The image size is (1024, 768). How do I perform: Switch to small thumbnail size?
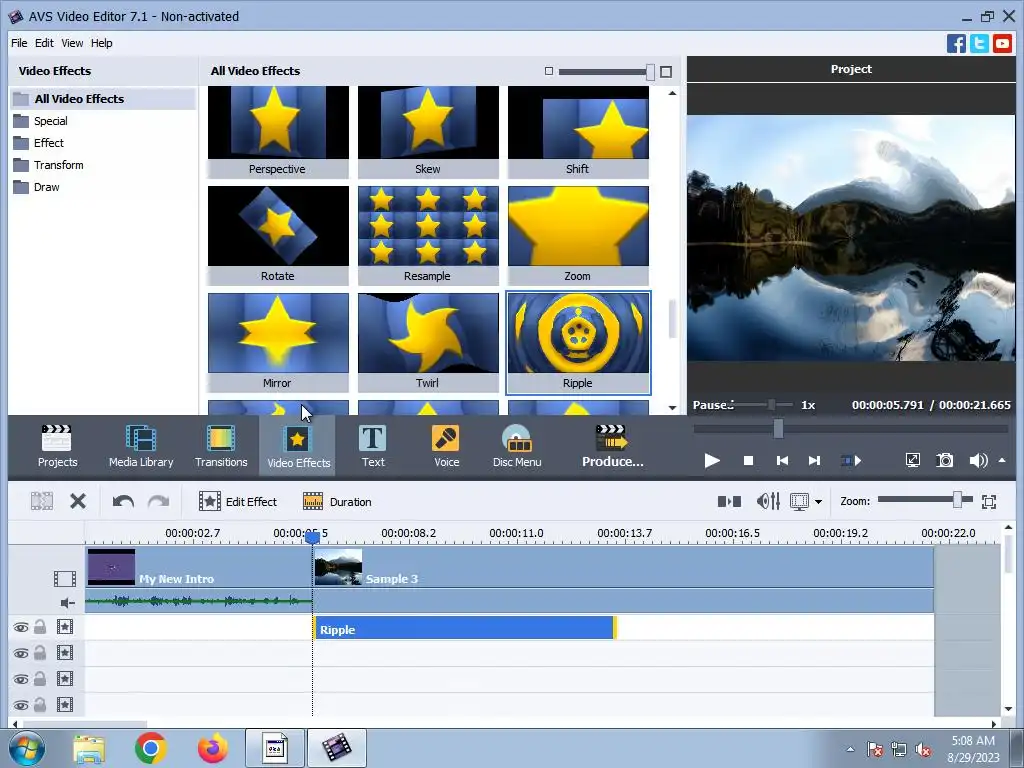[549, 71]
